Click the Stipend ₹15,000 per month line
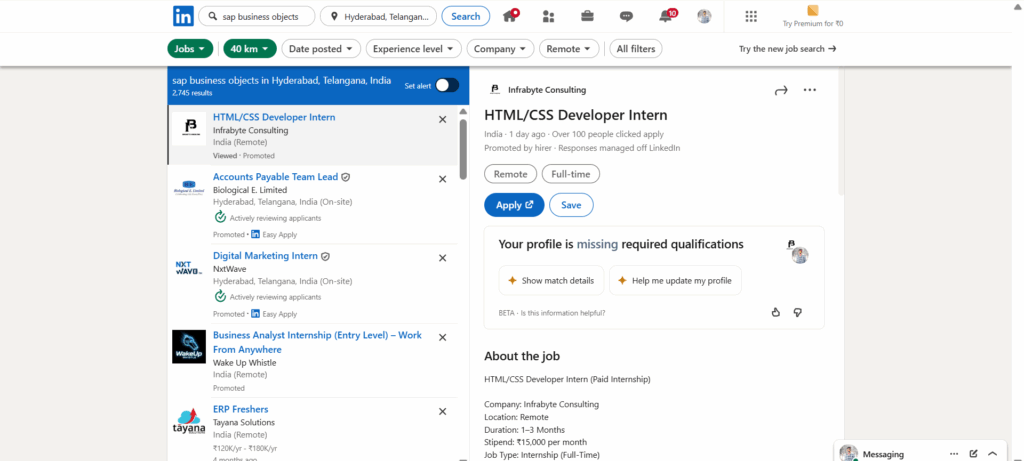This screenshot has width=1024, height=461. 536,442
